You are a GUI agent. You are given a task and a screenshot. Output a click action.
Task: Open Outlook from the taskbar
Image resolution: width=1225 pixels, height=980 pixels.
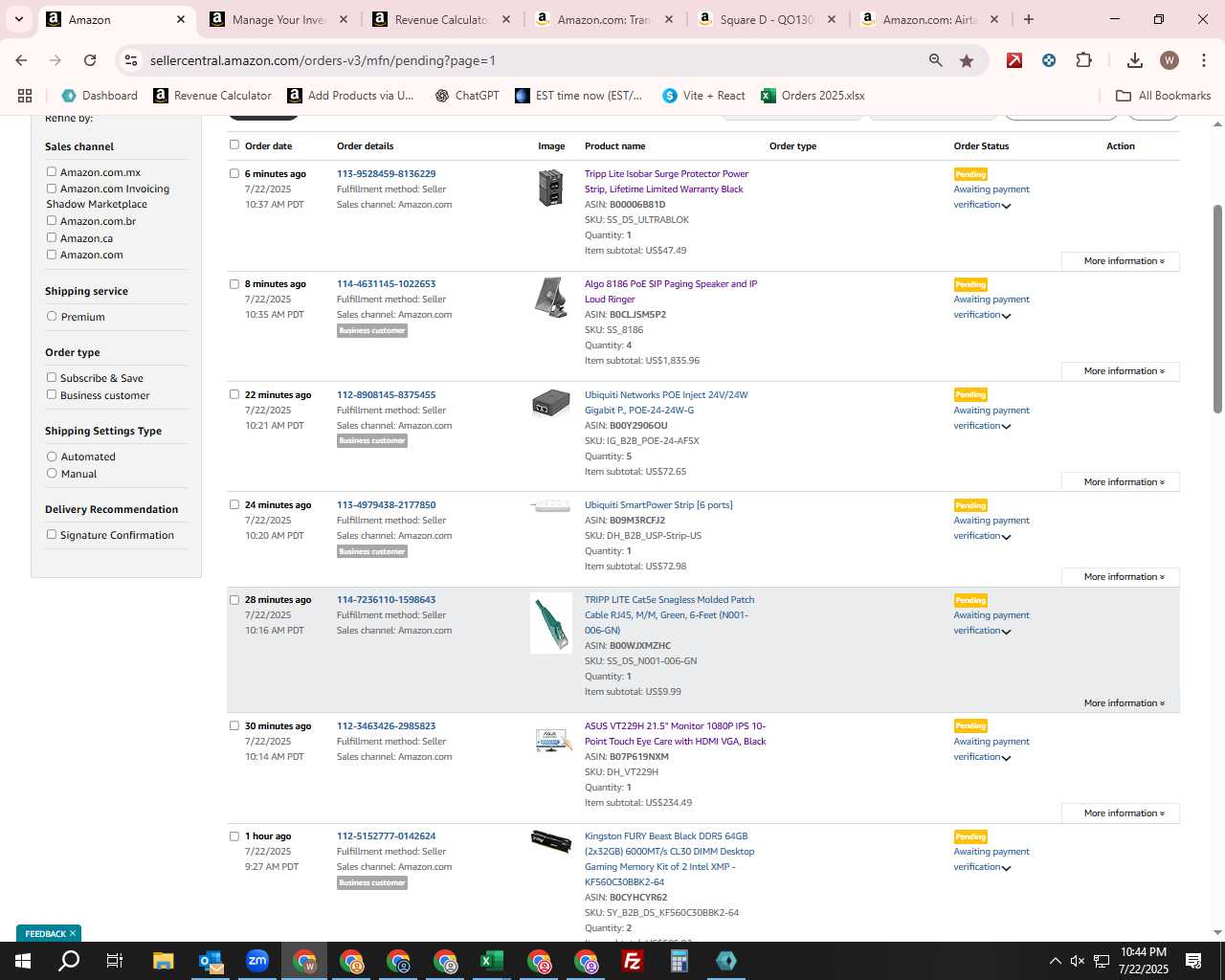211,961
